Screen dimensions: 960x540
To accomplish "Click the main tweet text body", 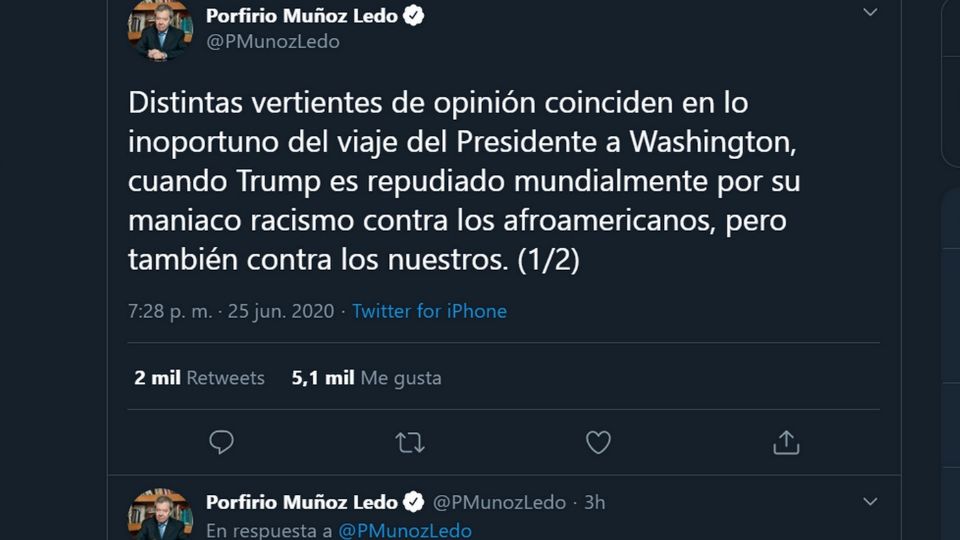I will tap(464, 181).
